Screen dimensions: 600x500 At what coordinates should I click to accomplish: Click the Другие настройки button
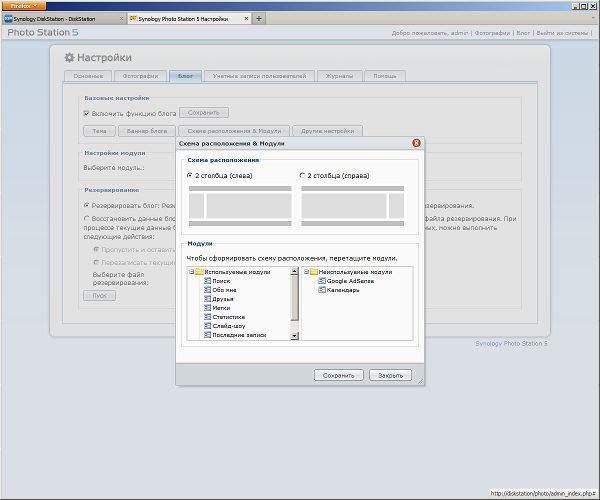click(327, 131)
